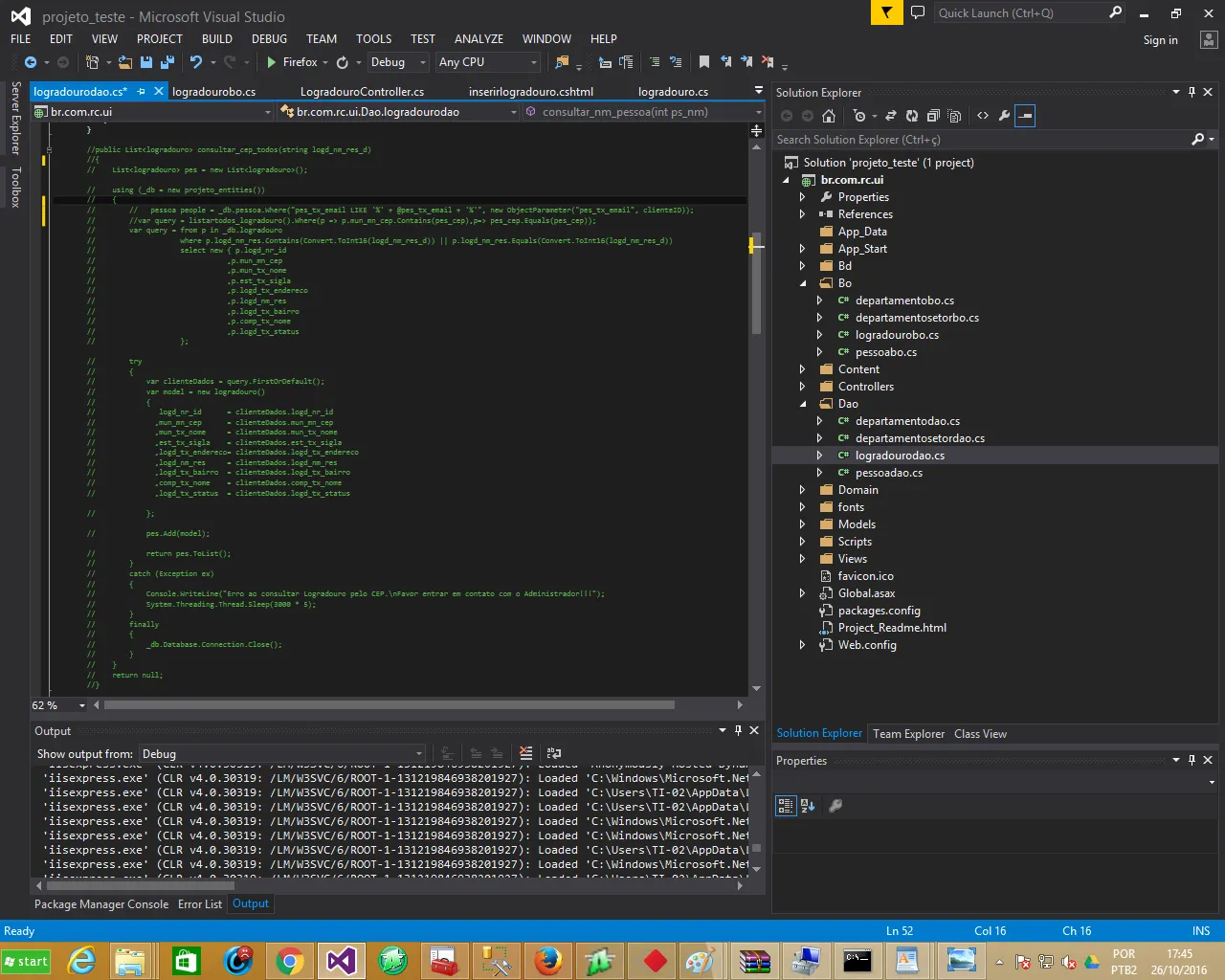Open the BUILD menu
Image resolution: width=1225 pixels, height=980 pixels.
click(x=216, y=39)
